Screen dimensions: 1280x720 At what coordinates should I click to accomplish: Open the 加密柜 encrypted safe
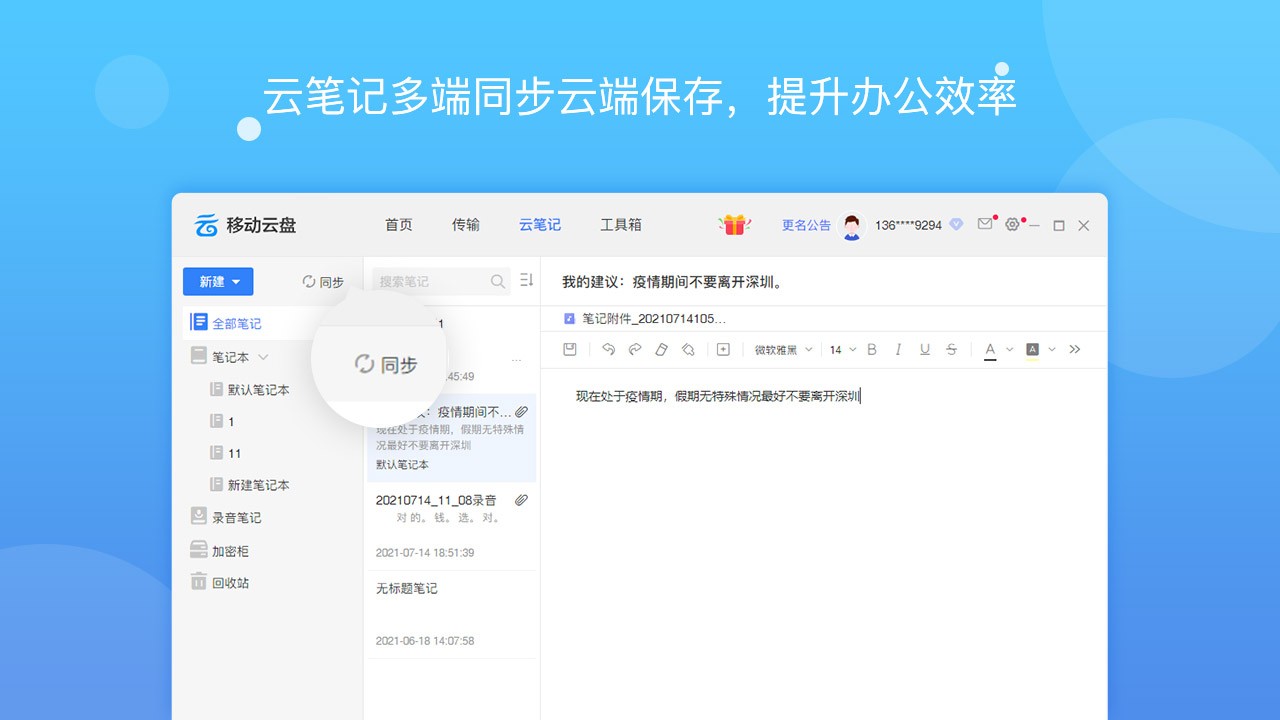[229, 549]
